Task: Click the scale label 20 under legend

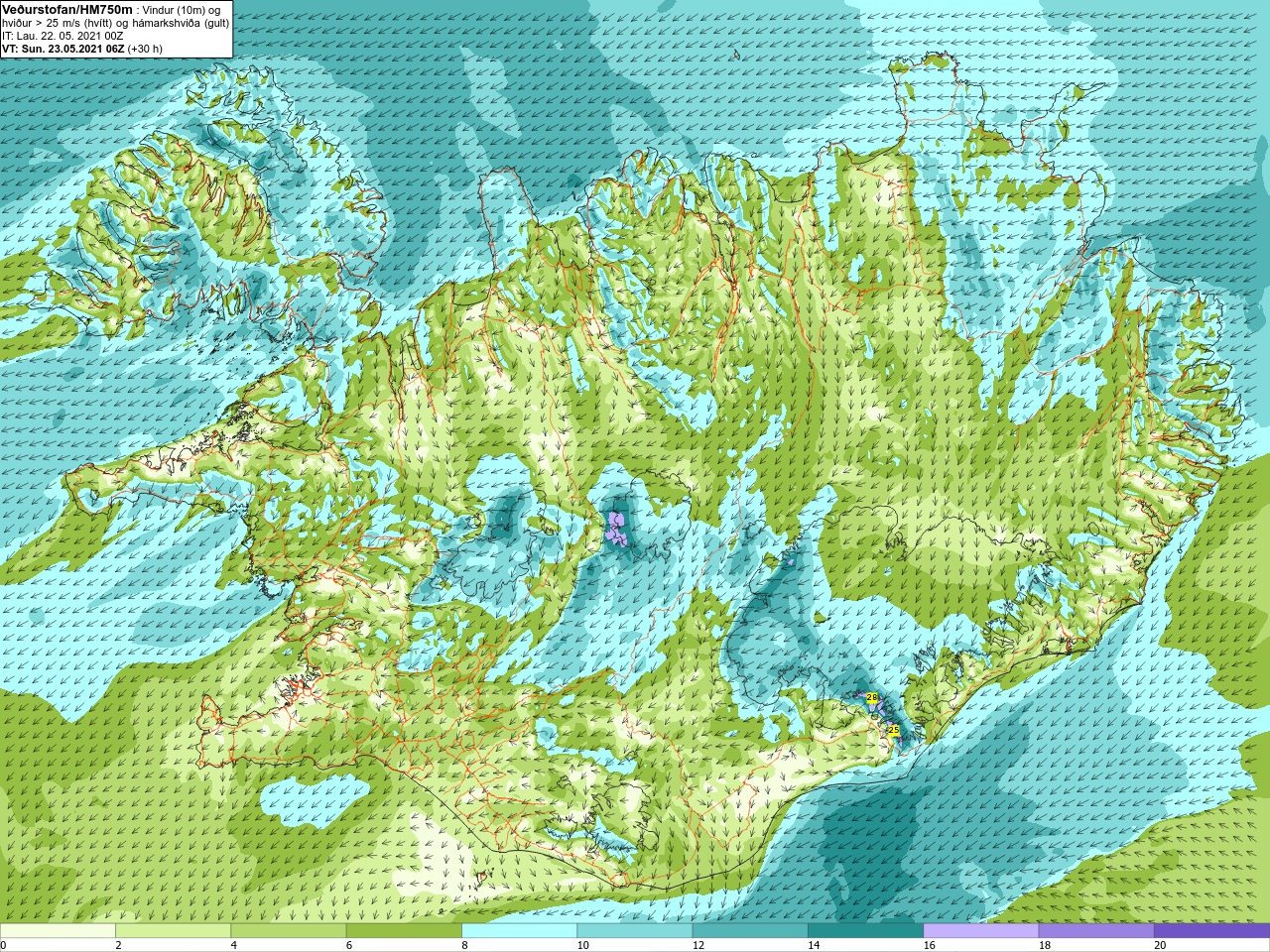Action: [x=1160, y=945]
